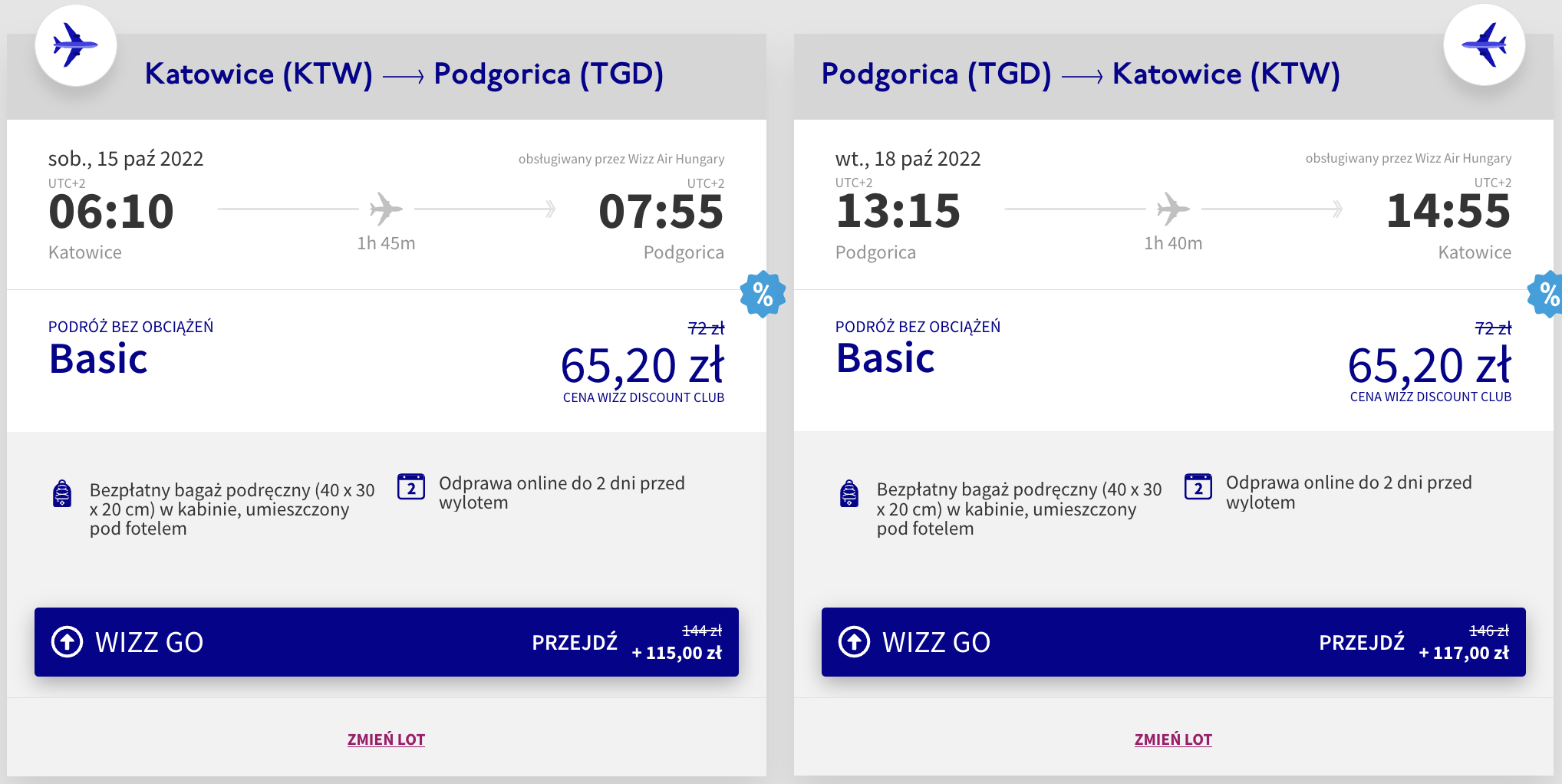
Task: Click the 65,20 zł price on return flight
Action: (x=1429, y=365)
